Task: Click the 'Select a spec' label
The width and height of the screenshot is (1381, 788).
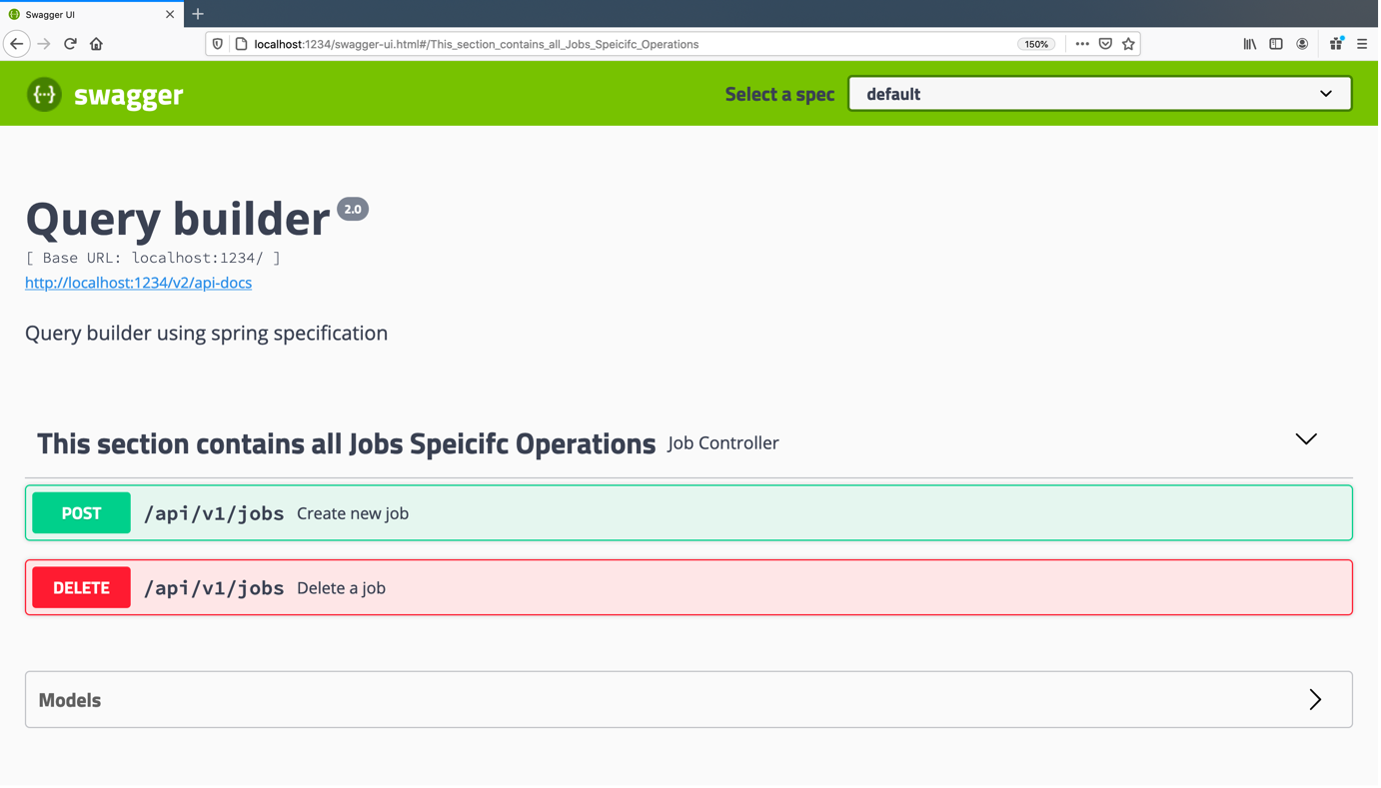Action: [780, 94]
